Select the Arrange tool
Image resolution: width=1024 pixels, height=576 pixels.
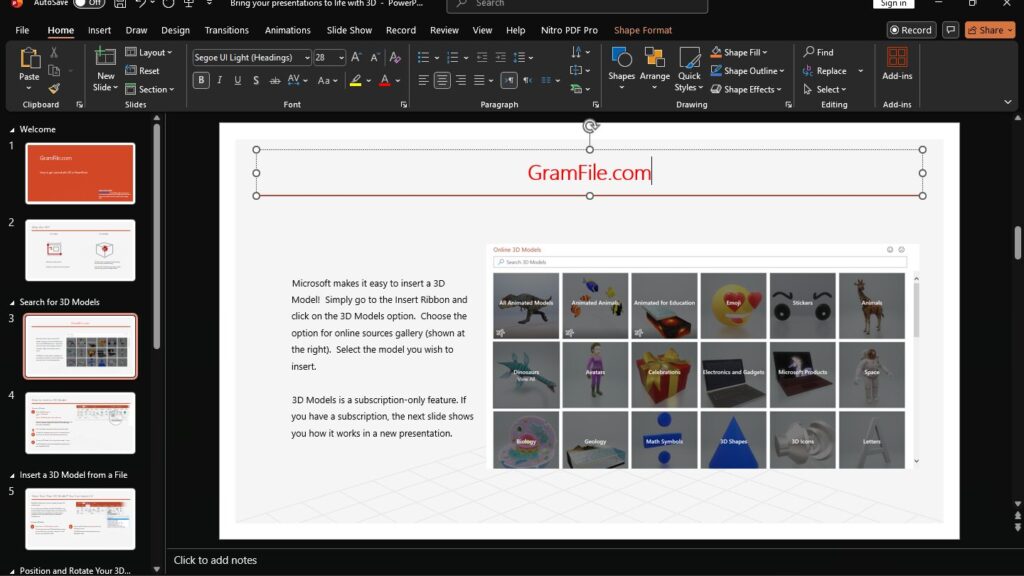pos(655,70)
